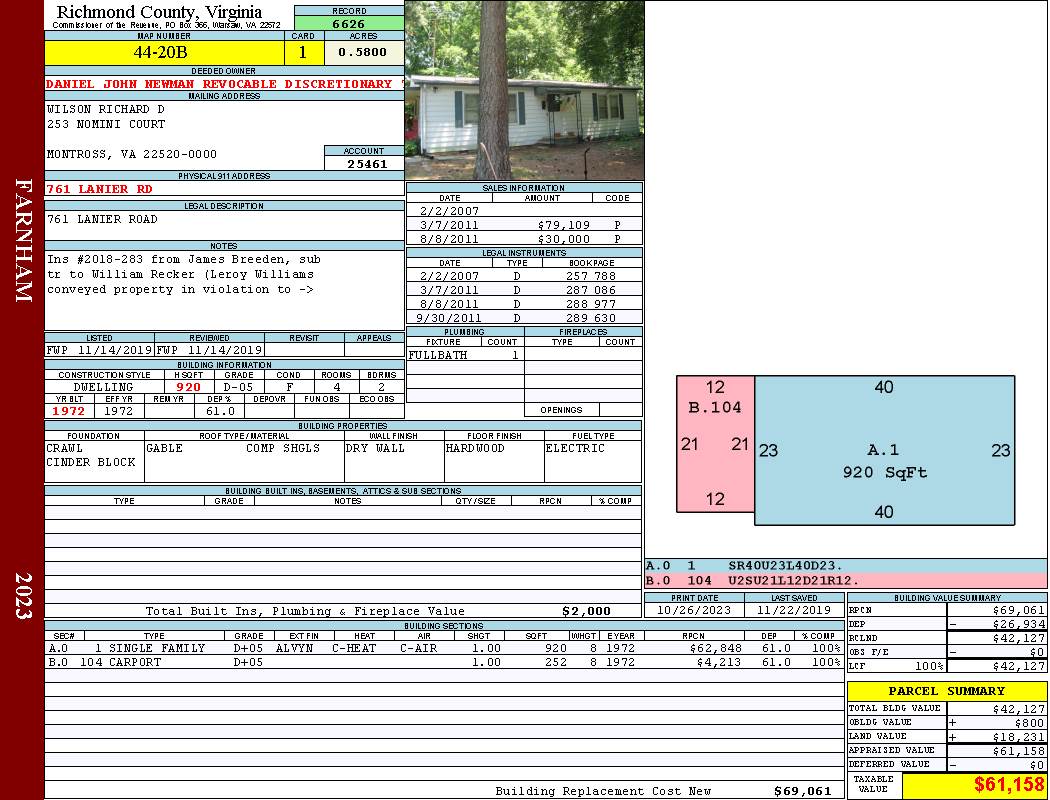Select the record number 6626 field
The width and height of the screenshot is (1050, 800).
tap(348, 23)
